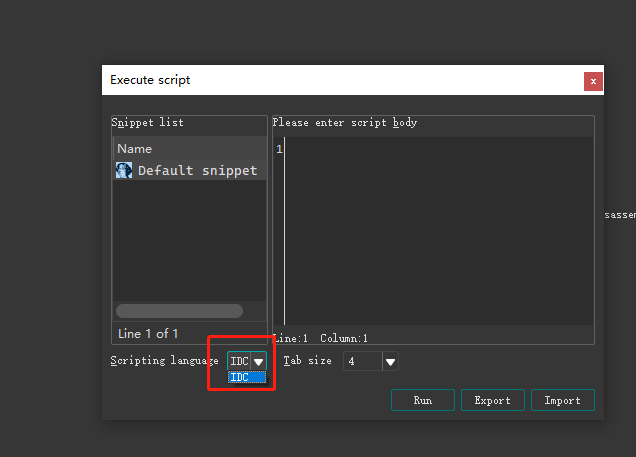Click the Line:1 Column:1 status text
The image size is (636, 457).
click(320, 339)
